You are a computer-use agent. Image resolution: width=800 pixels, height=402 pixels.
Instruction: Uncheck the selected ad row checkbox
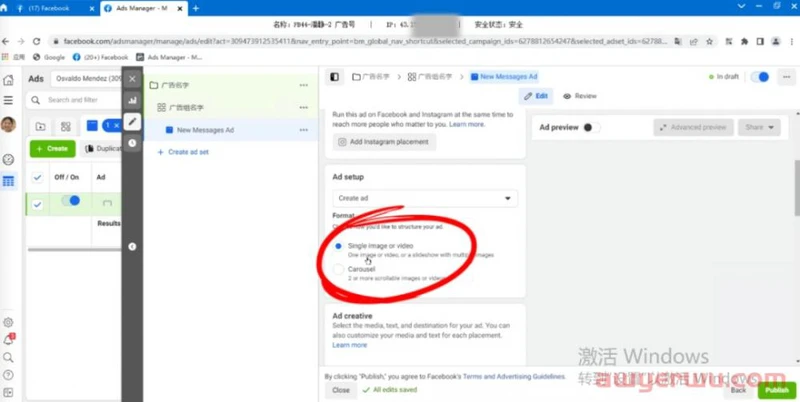click(x=37, y=205)
